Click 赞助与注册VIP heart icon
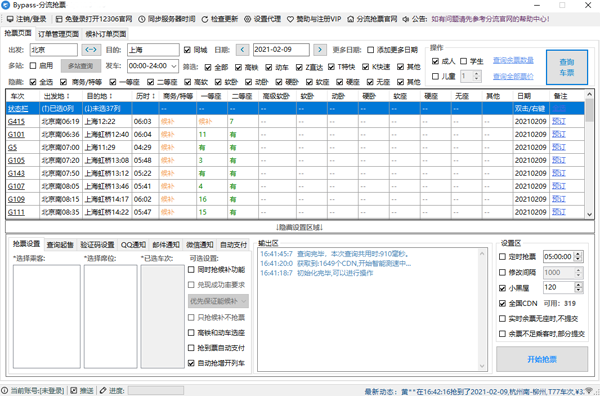The image size is (600, 396). pos(290,19)
